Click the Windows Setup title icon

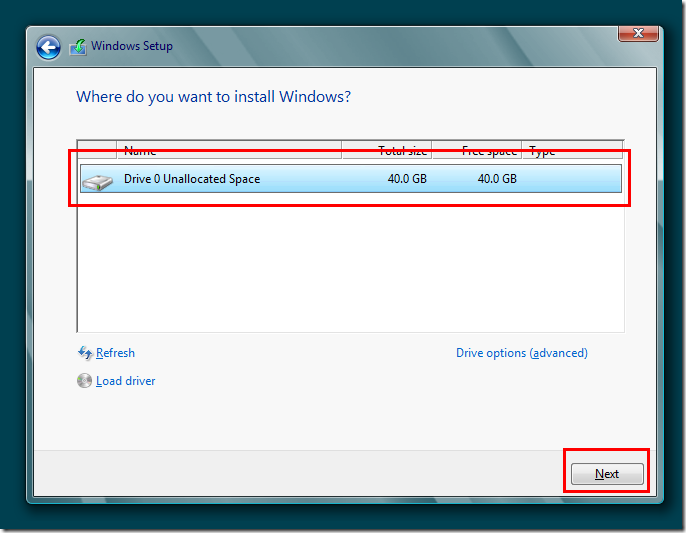pos(78,47)
